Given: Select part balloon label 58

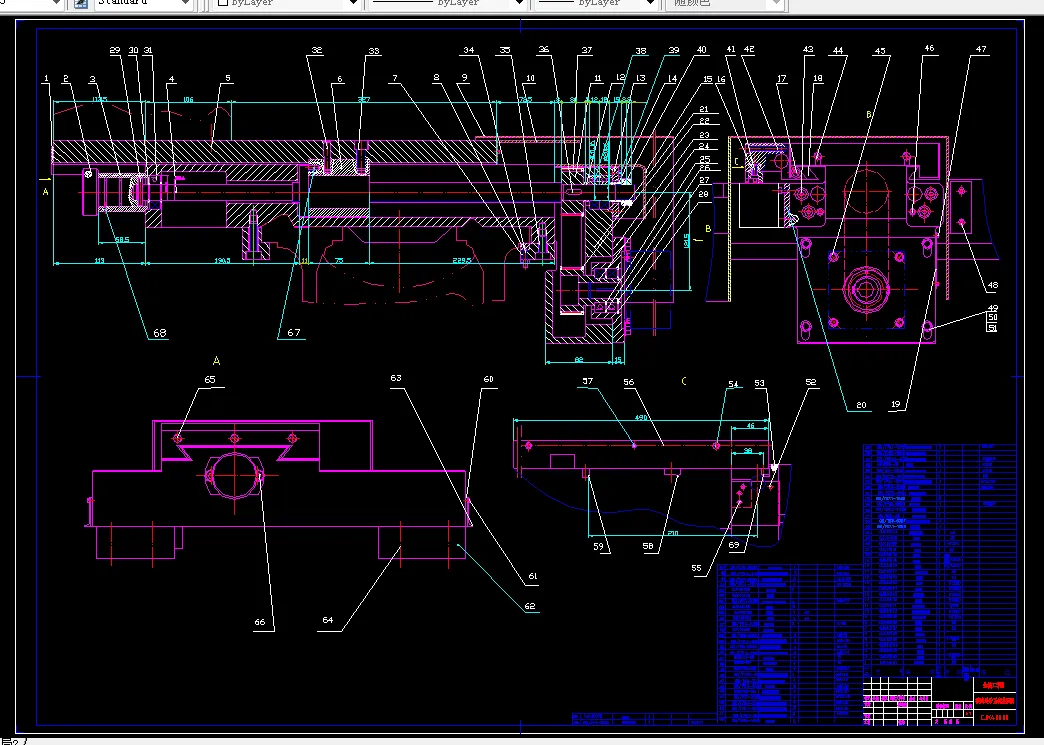Looking at the screenshot, I should pyautogui.click(x=648, y=547).
